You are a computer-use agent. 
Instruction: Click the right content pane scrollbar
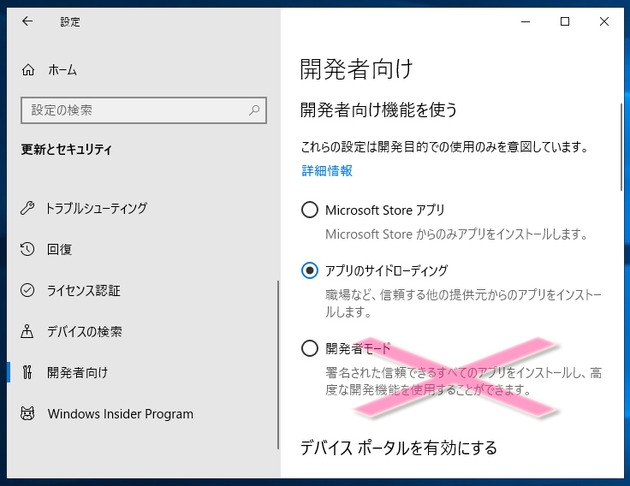[x=621, y=147]
